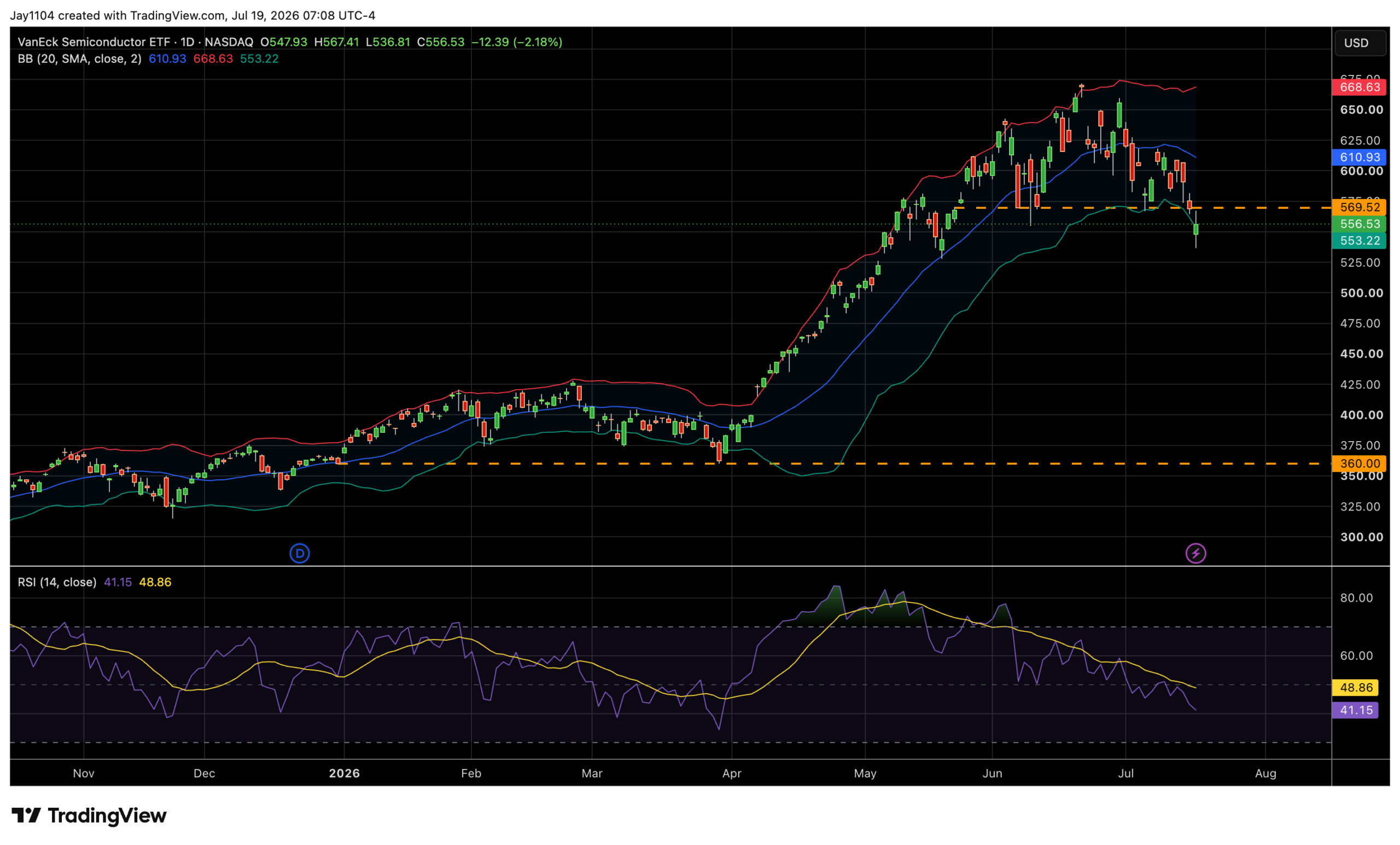Click the 2026 year label on time axis
1400x845 pixels.
coord(345,773)
